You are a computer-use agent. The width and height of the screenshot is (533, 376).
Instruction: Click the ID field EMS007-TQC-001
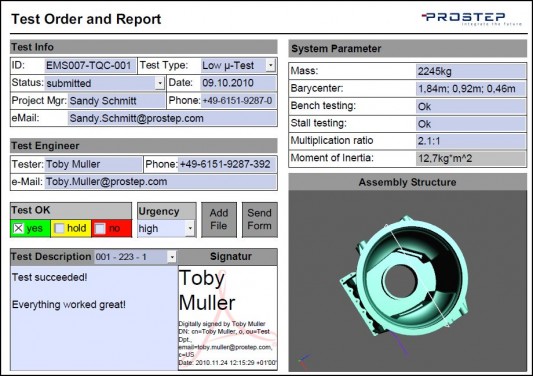(x=90, y=65)
